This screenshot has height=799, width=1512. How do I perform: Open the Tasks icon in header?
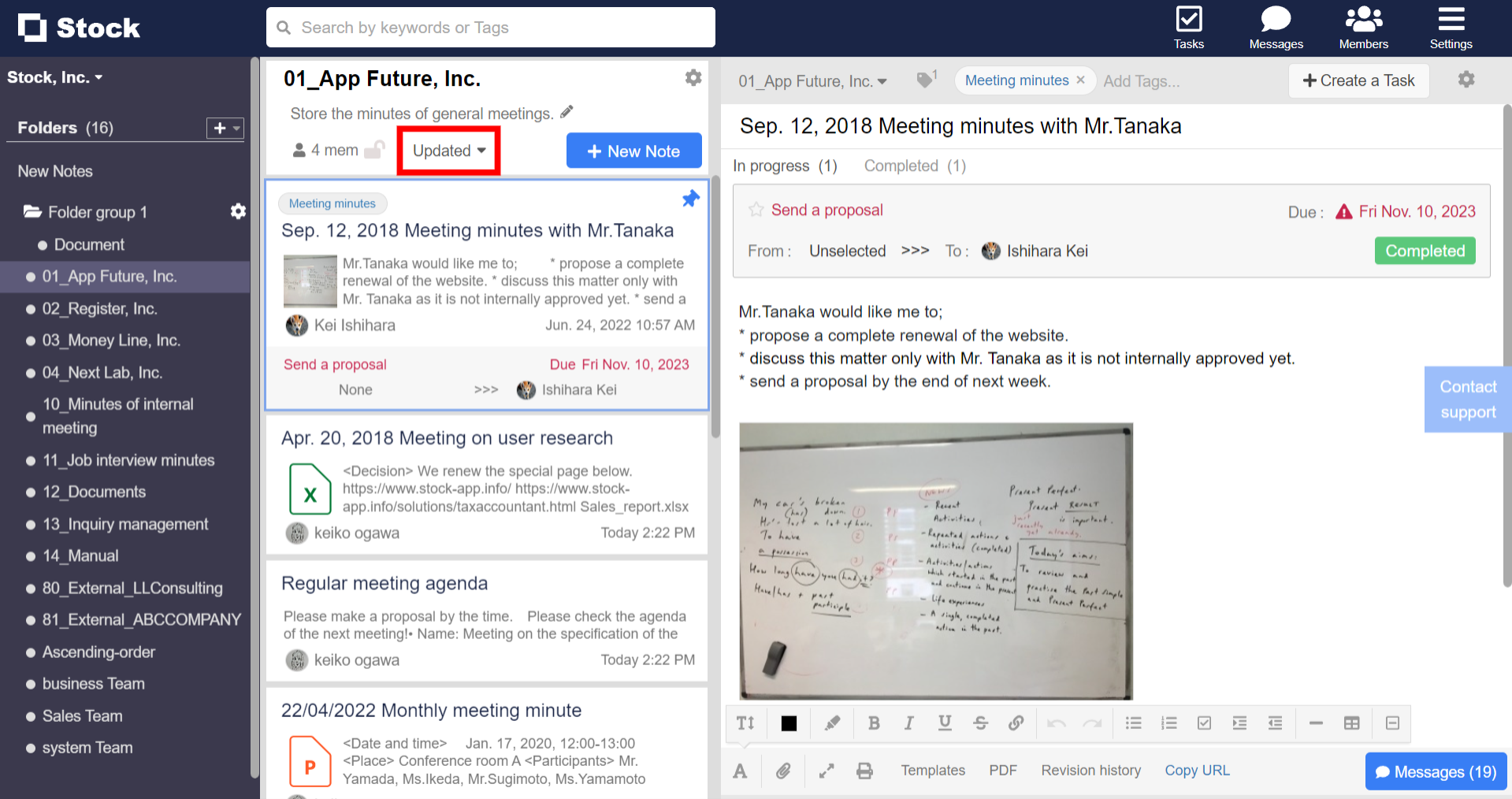point(1188,28)
